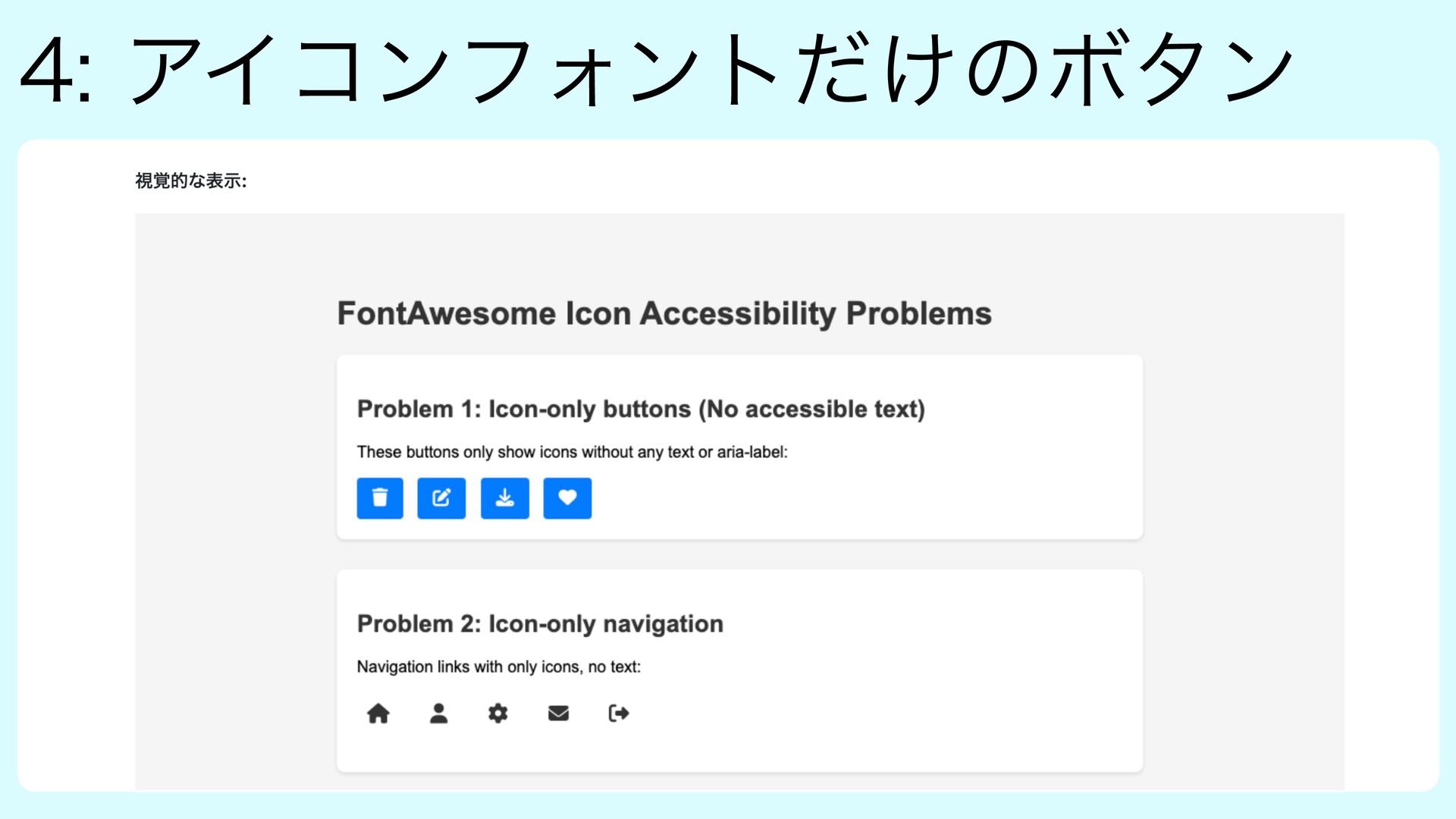This screenshot has height=819, width=1456.
Task: Click the sign-out arrow navigation icon
Action: pos(619,714)
